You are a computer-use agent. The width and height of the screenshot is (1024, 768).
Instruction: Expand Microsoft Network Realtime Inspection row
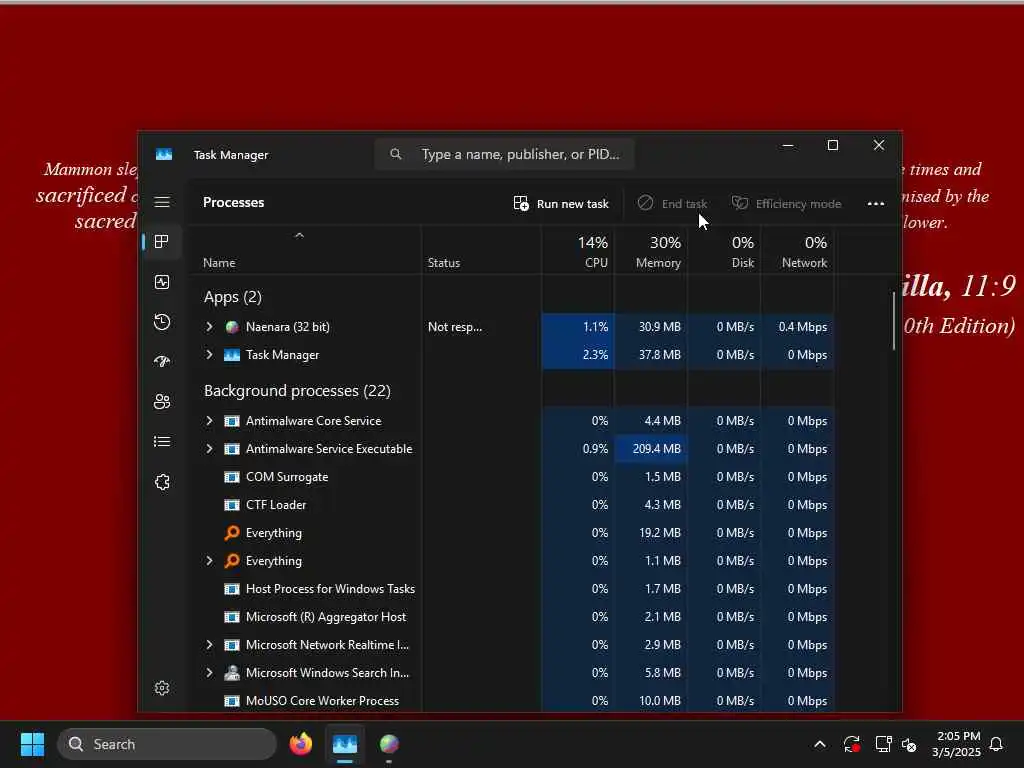click(209, 645)
